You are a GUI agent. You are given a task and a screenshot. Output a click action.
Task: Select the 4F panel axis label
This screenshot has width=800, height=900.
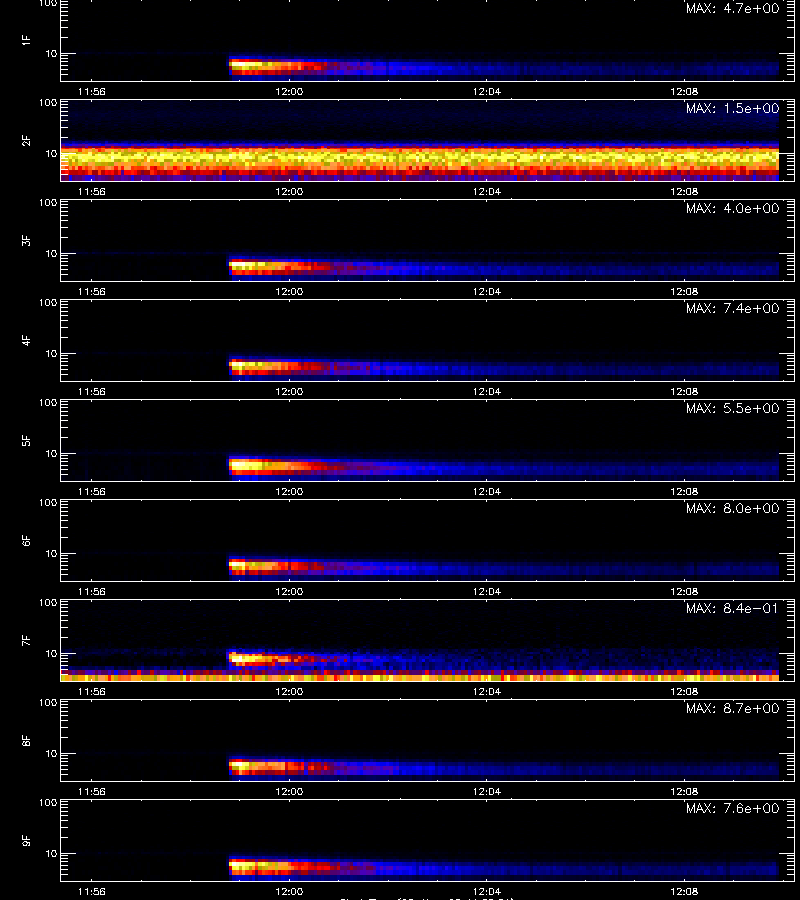[26, 340]
